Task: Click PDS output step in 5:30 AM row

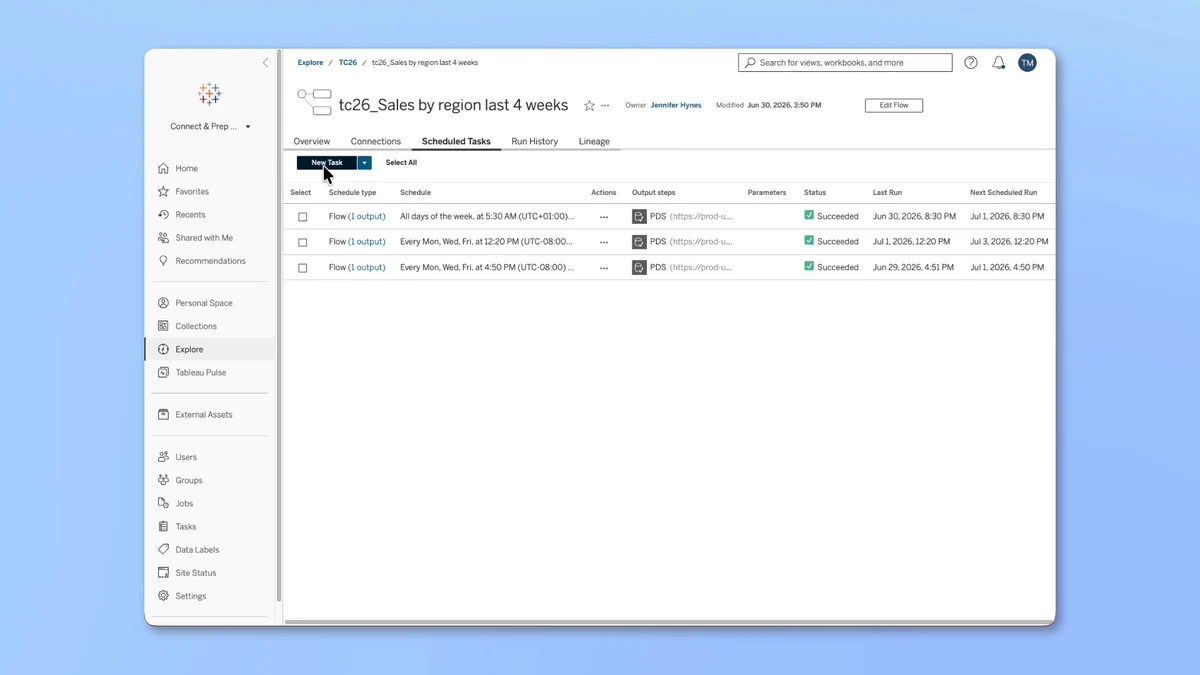Action: (683, 216)
